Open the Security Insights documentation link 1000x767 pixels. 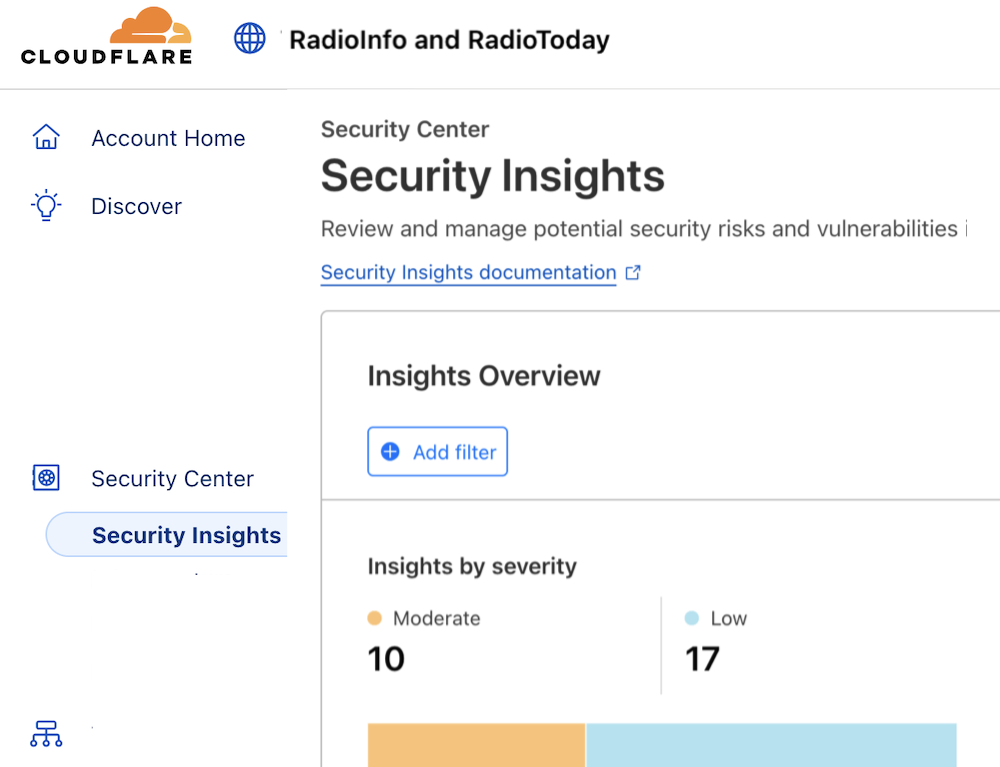(468, 272)
